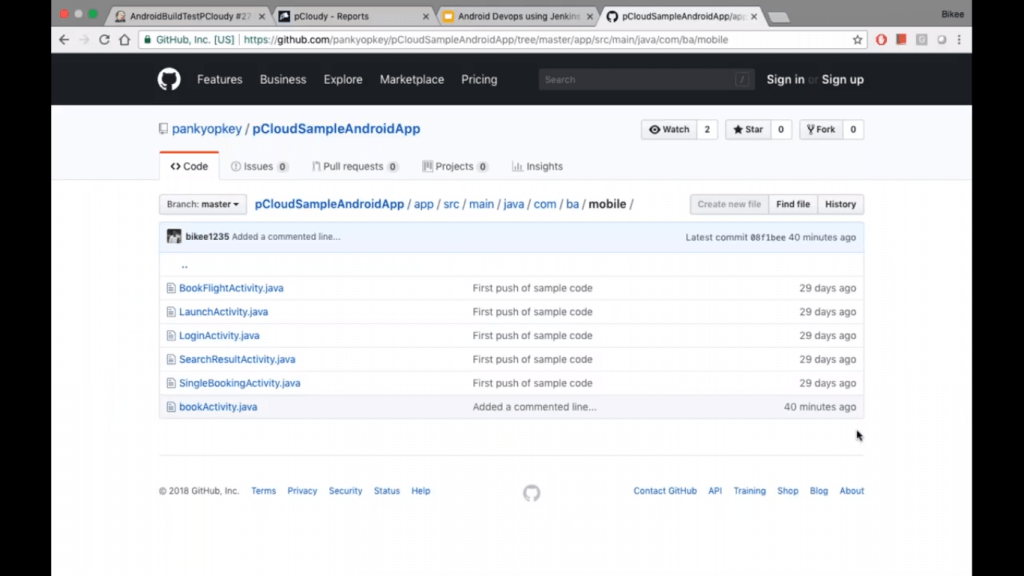The width and height of the screenshot is (1024, 576).
Task: Watch the repository
Action: click(x=669, y=129)
